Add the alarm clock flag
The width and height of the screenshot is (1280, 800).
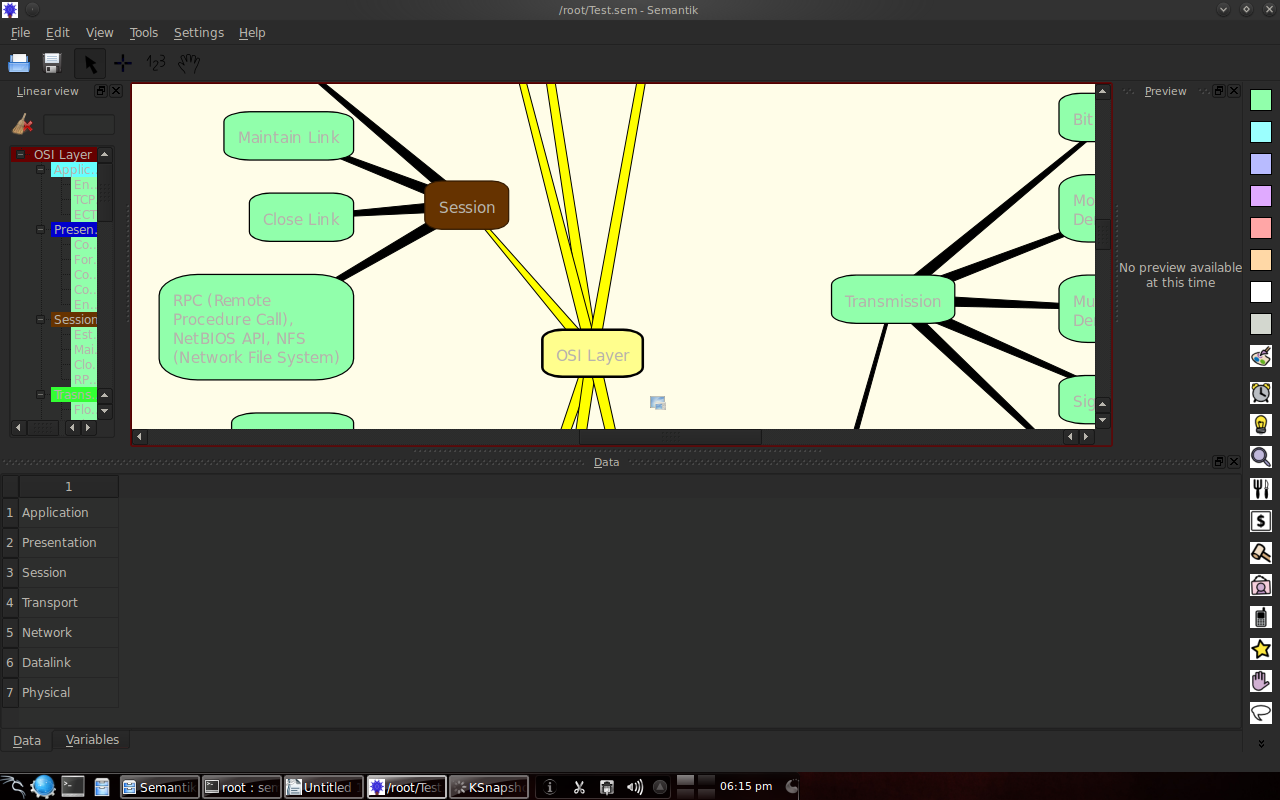pos(1261,392)
